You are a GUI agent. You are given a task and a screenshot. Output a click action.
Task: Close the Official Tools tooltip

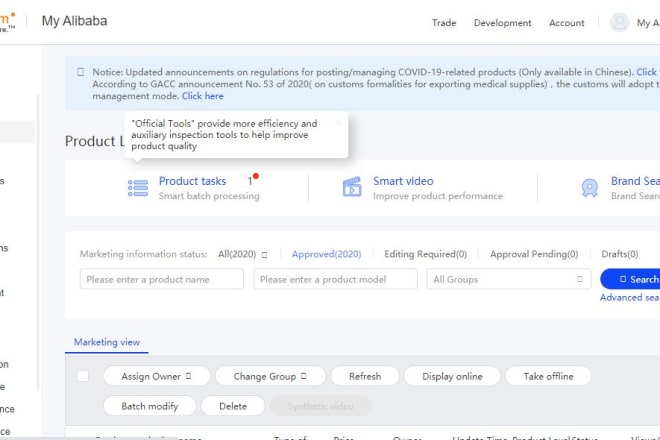[x=338, y=123]
